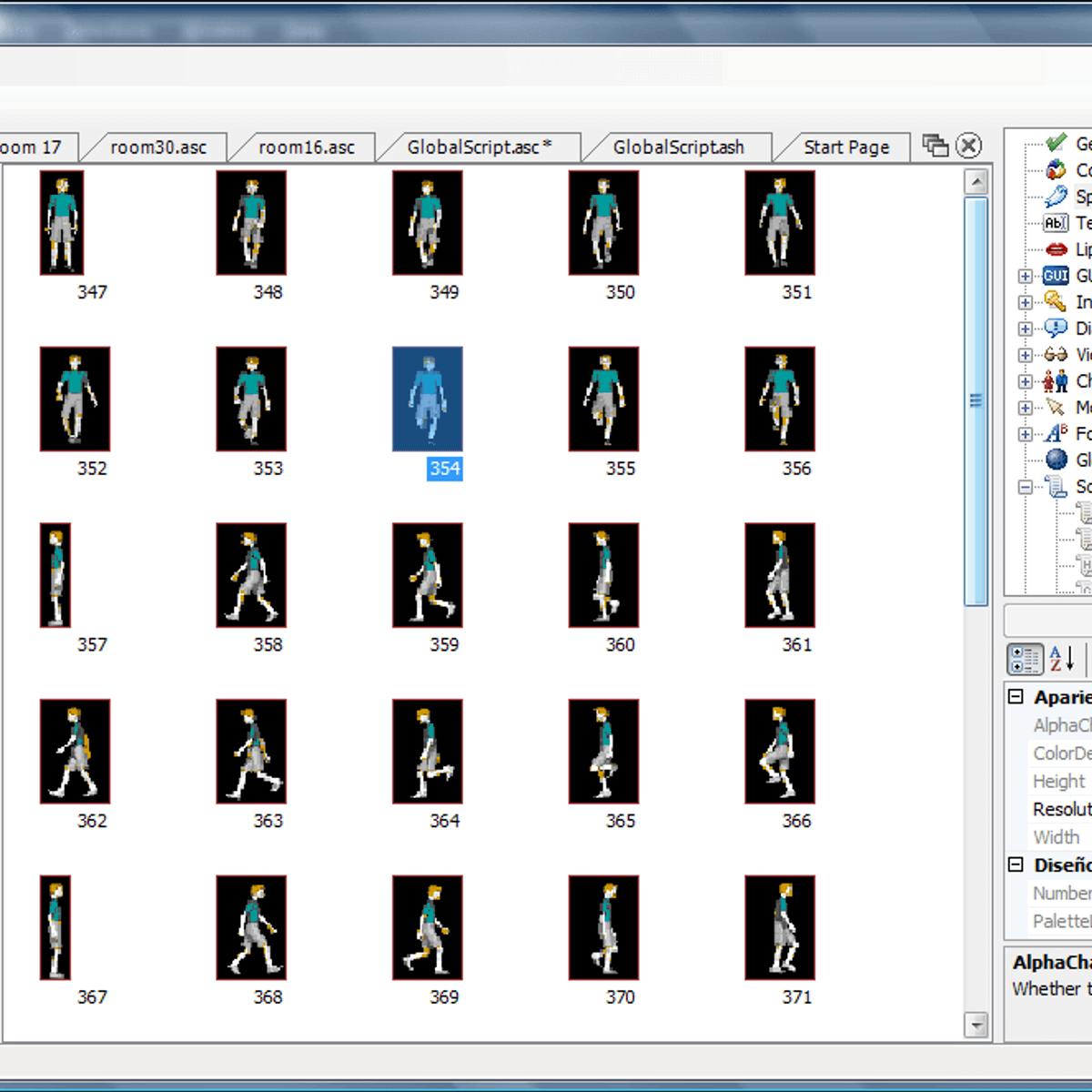Expand the GUI node in project tree

(1026, 276)
